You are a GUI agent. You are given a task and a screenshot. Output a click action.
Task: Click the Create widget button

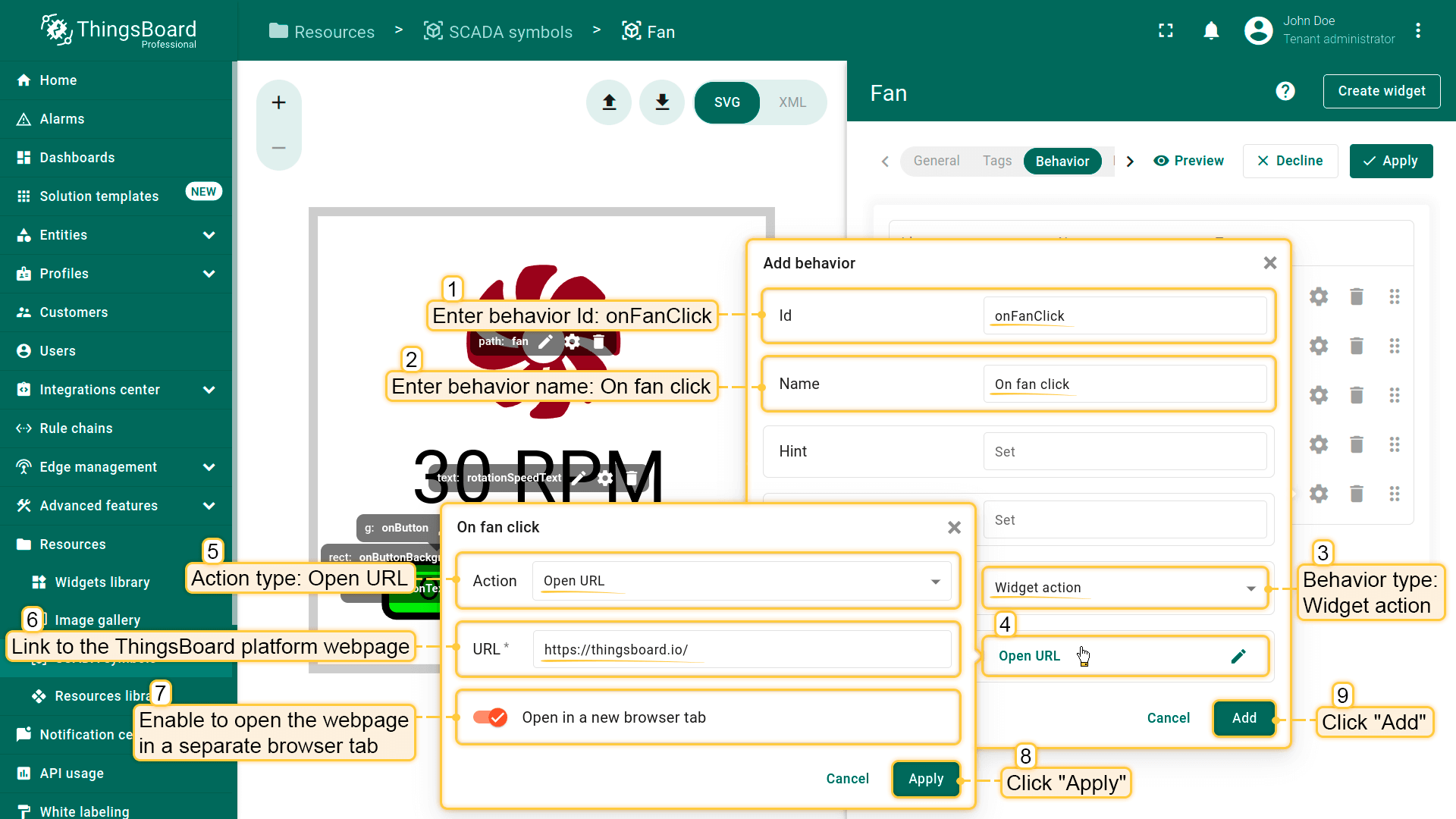pyautogui.click(x=1381, y=92)
